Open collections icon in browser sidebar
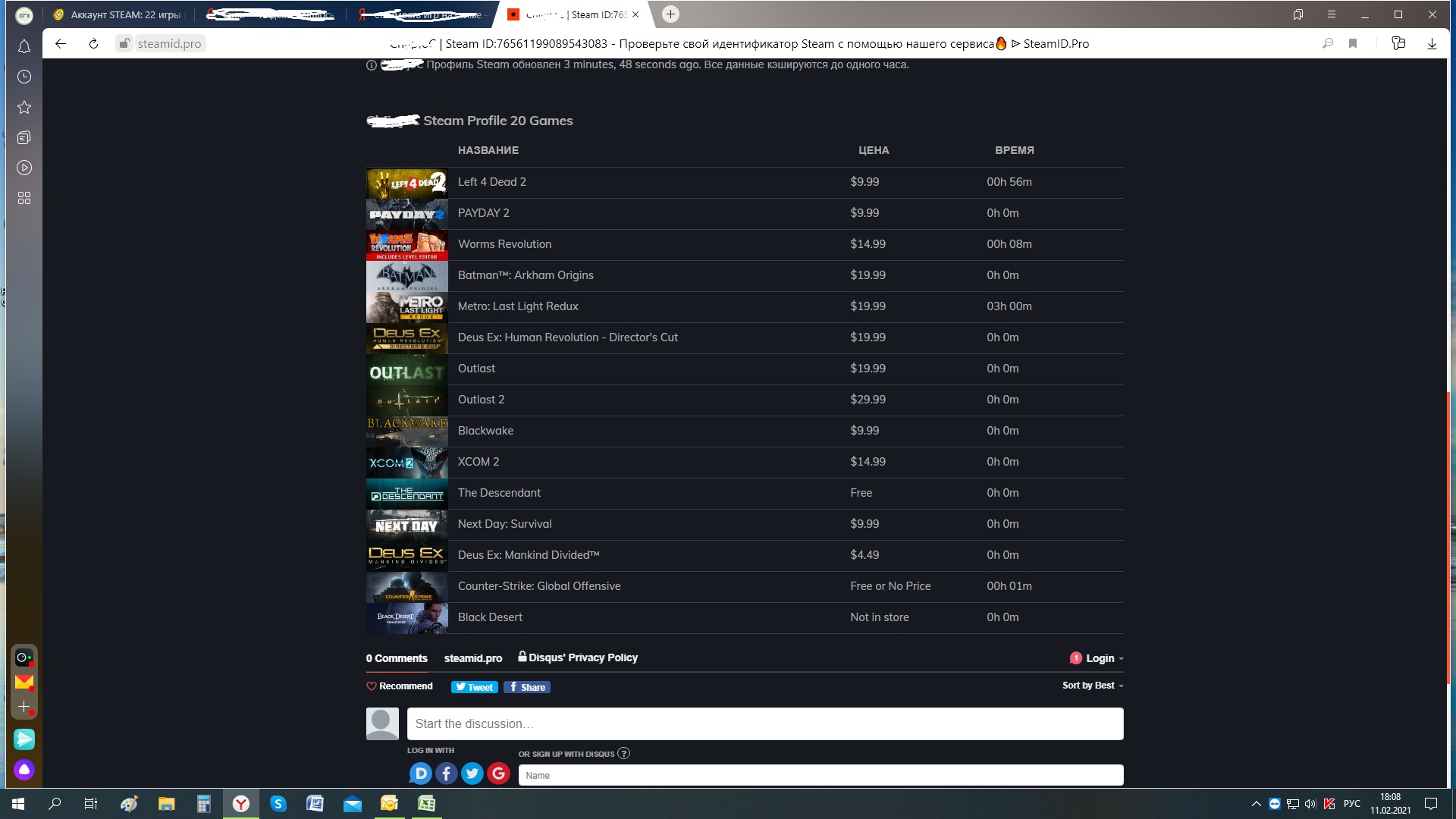 click(x=24, y=137)
